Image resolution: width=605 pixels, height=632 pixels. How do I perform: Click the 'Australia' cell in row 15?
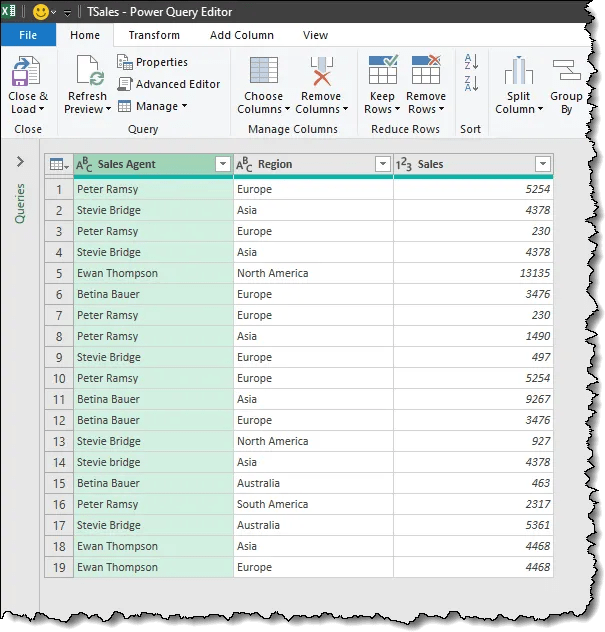(x=314, y=483)
